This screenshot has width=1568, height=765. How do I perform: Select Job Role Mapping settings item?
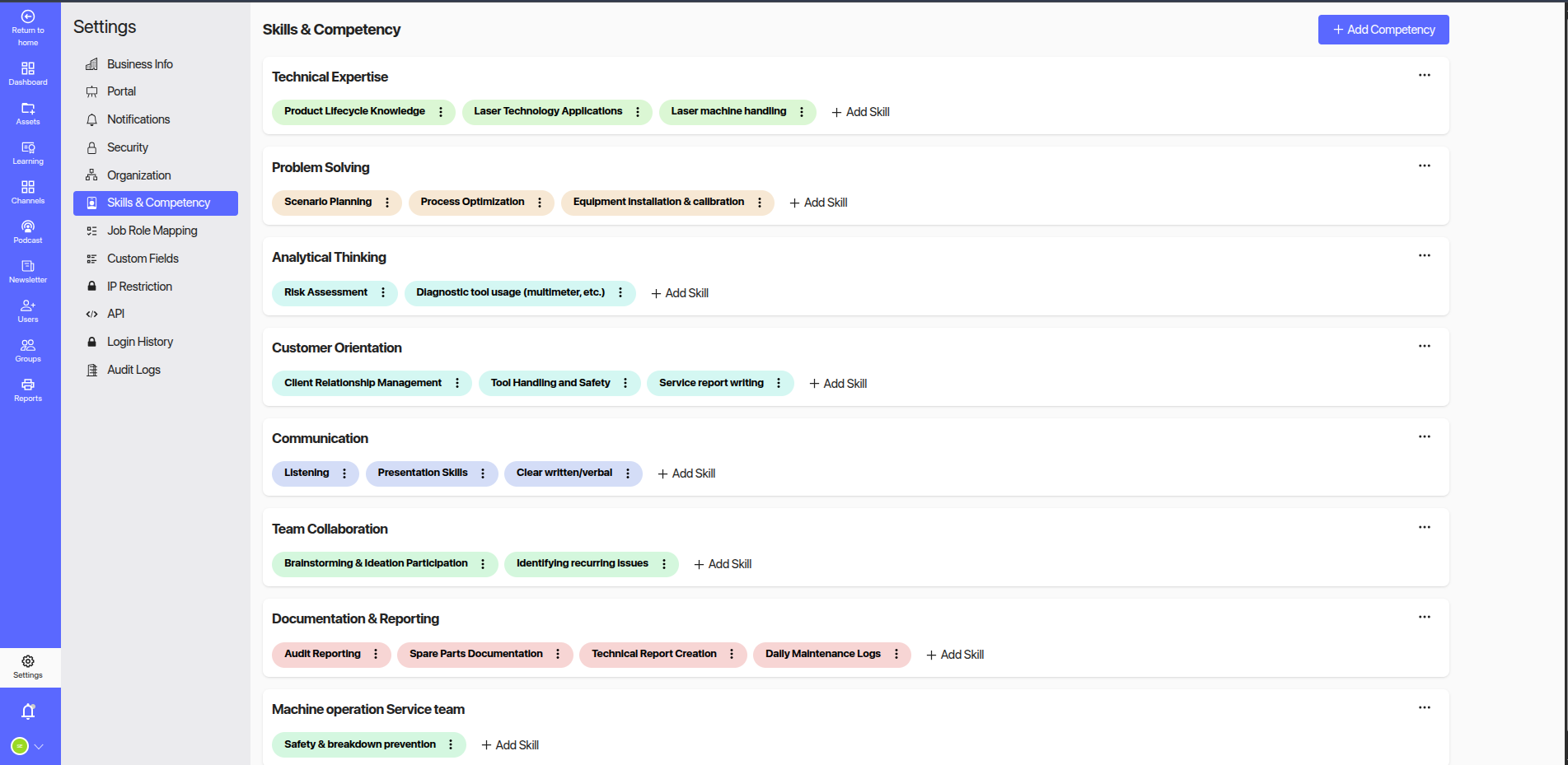pyautogui.click(x=152, y=231)
